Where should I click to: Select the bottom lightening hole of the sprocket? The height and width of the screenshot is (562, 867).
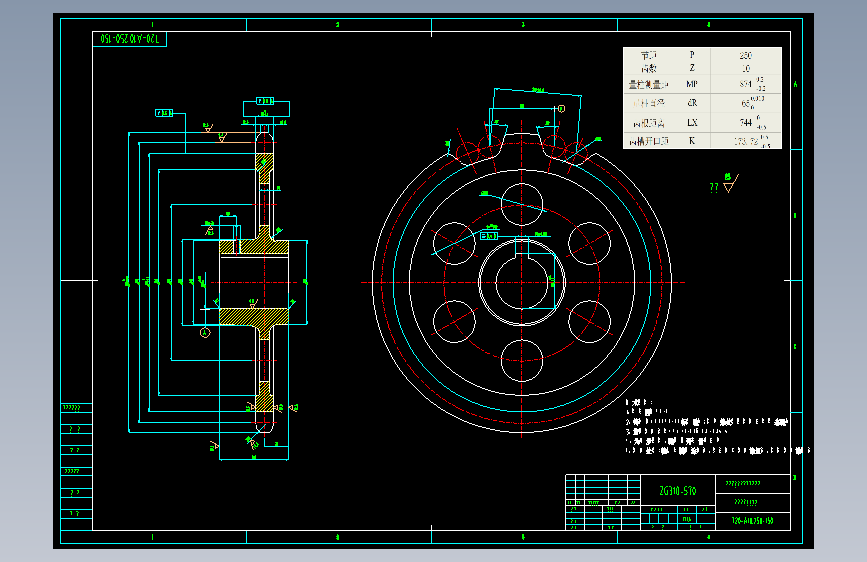point(521,361)
